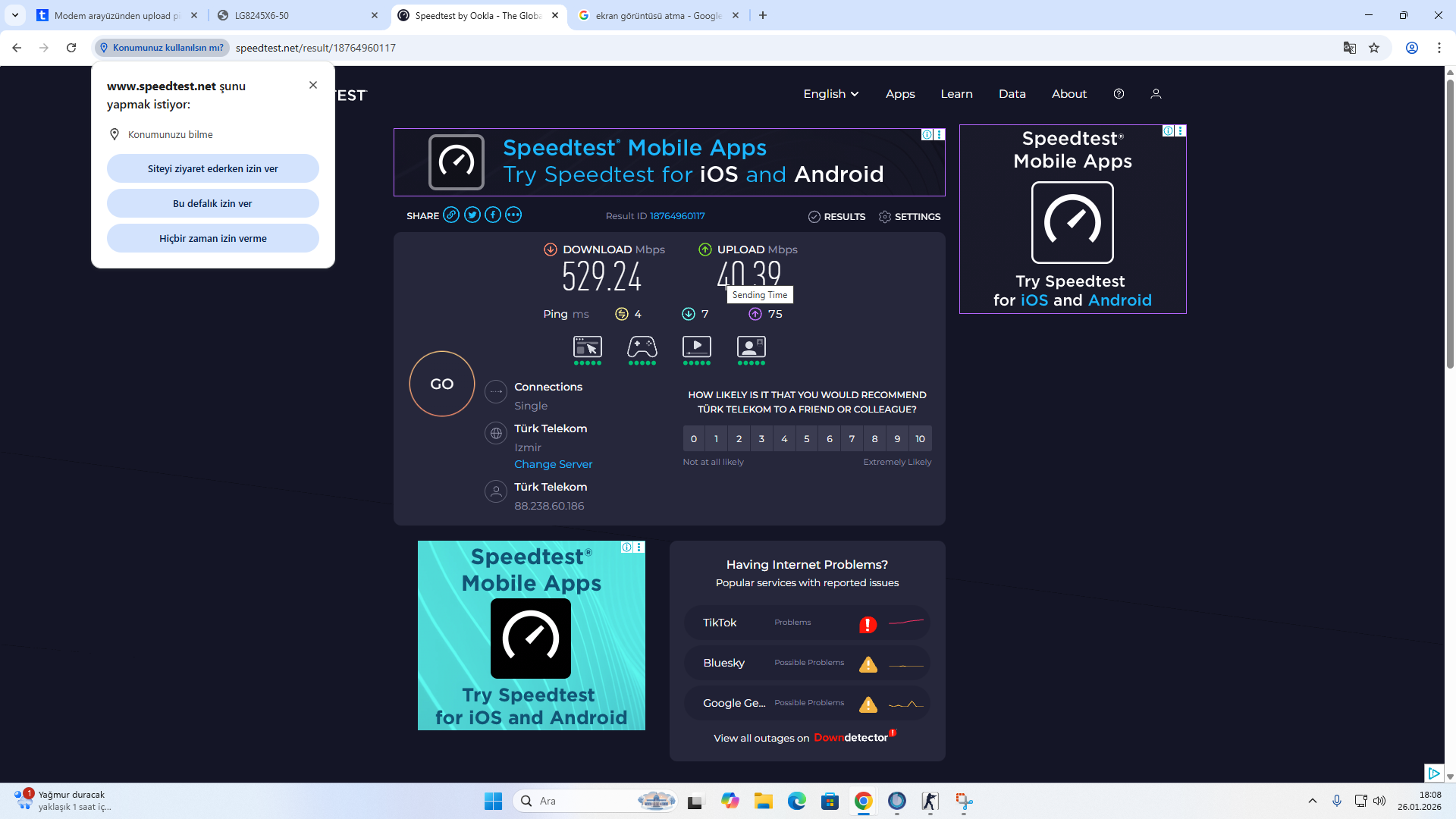Open the Google Ge... outage row

click(x=807, y=704)
